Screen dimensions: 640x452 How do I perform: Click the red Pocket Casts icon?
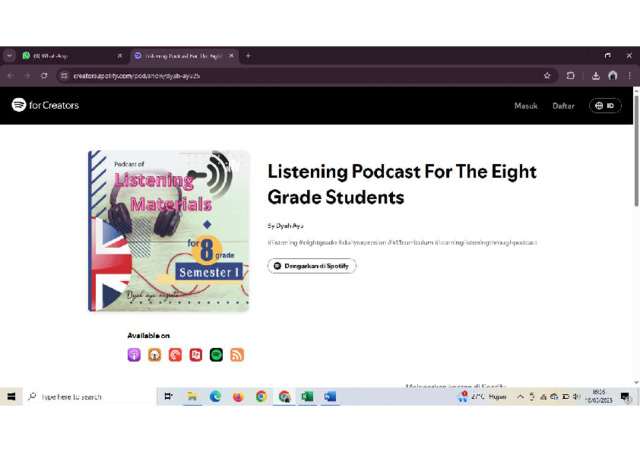(x=175, y=355)
